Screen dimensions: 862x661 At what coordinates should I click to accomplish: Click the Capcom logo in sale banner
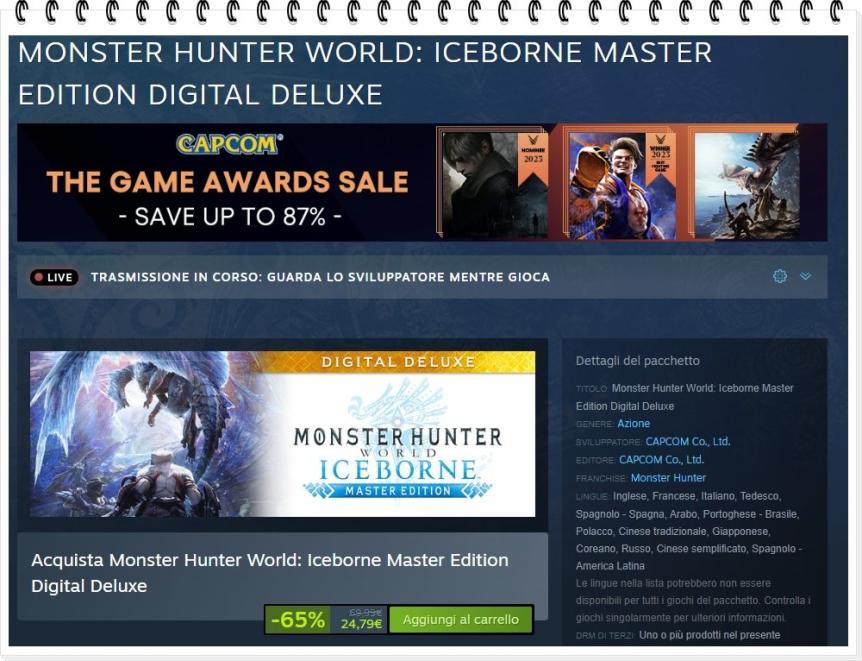click(x=229, y=144)
